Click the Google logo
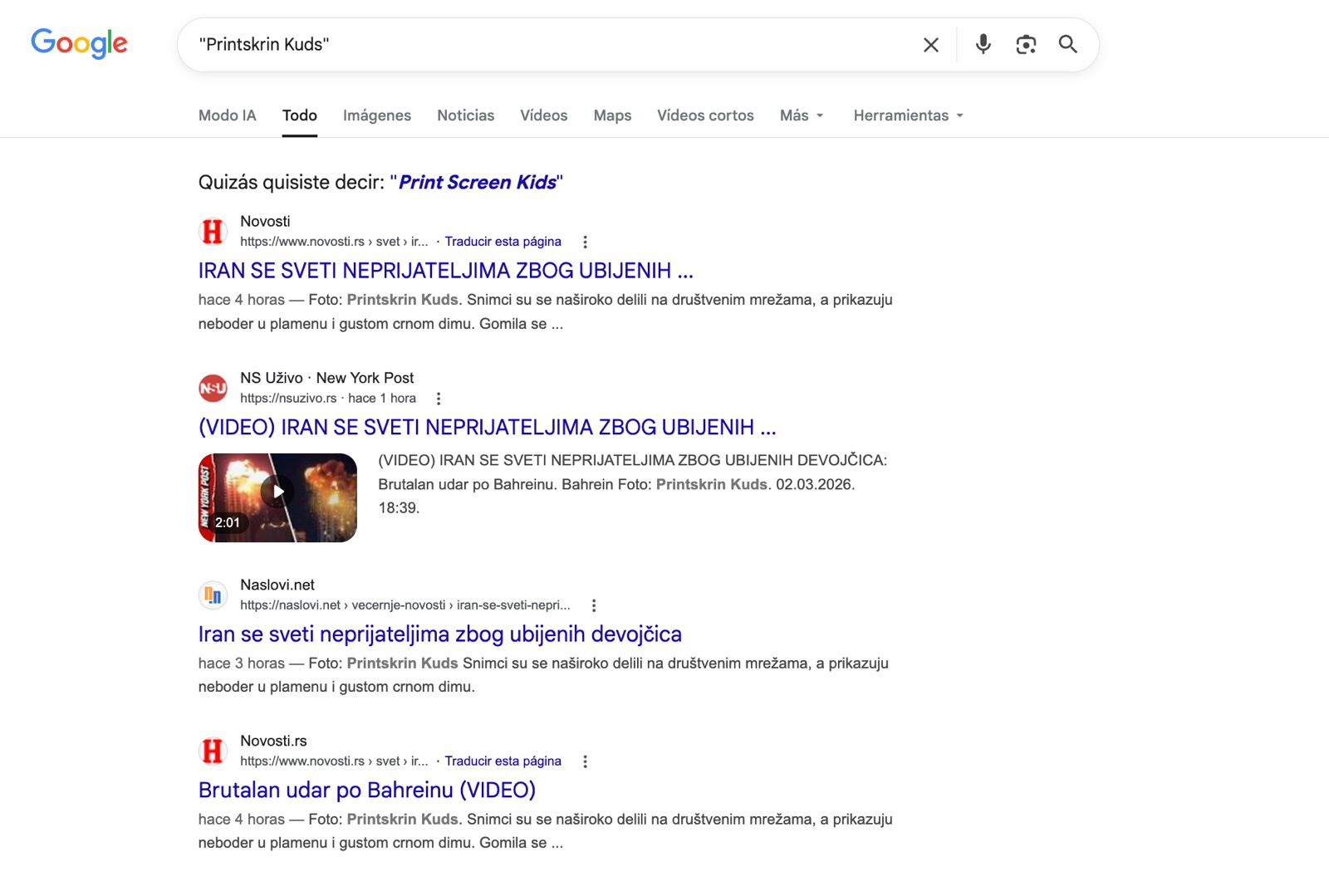Image resolution: width=1329 pixels, height=896 pixels. tap(79, 43)
